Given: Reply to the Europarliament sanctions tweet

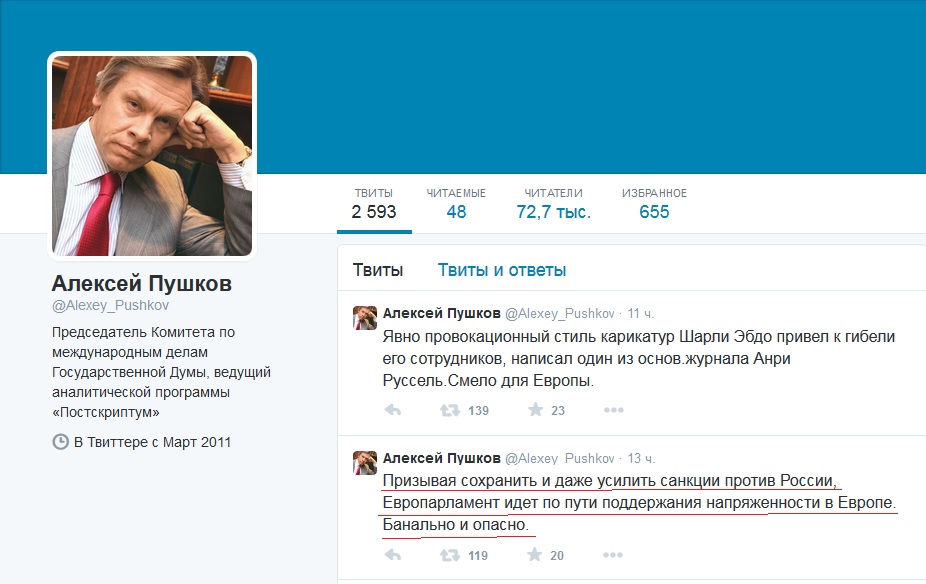Looking at the screenshot, I should coord(393,555).
